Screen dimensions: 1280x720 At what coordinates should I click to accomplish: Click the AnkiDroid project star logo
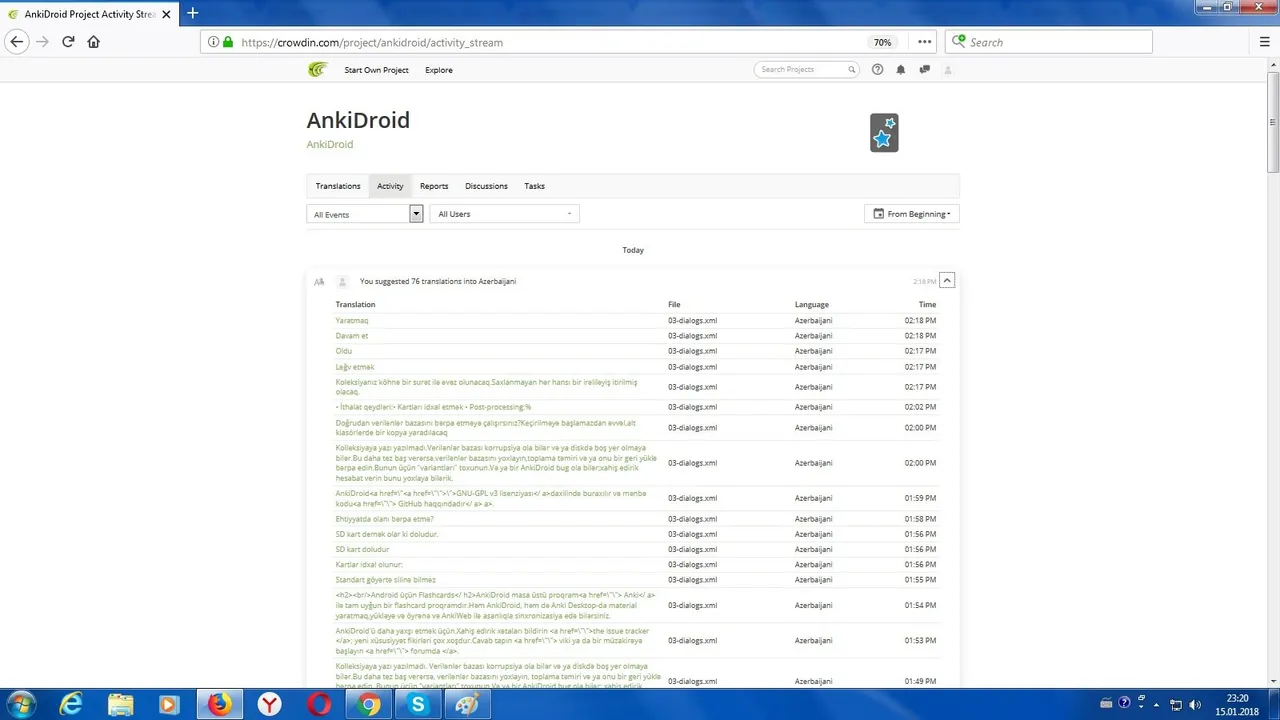[884, 133]
